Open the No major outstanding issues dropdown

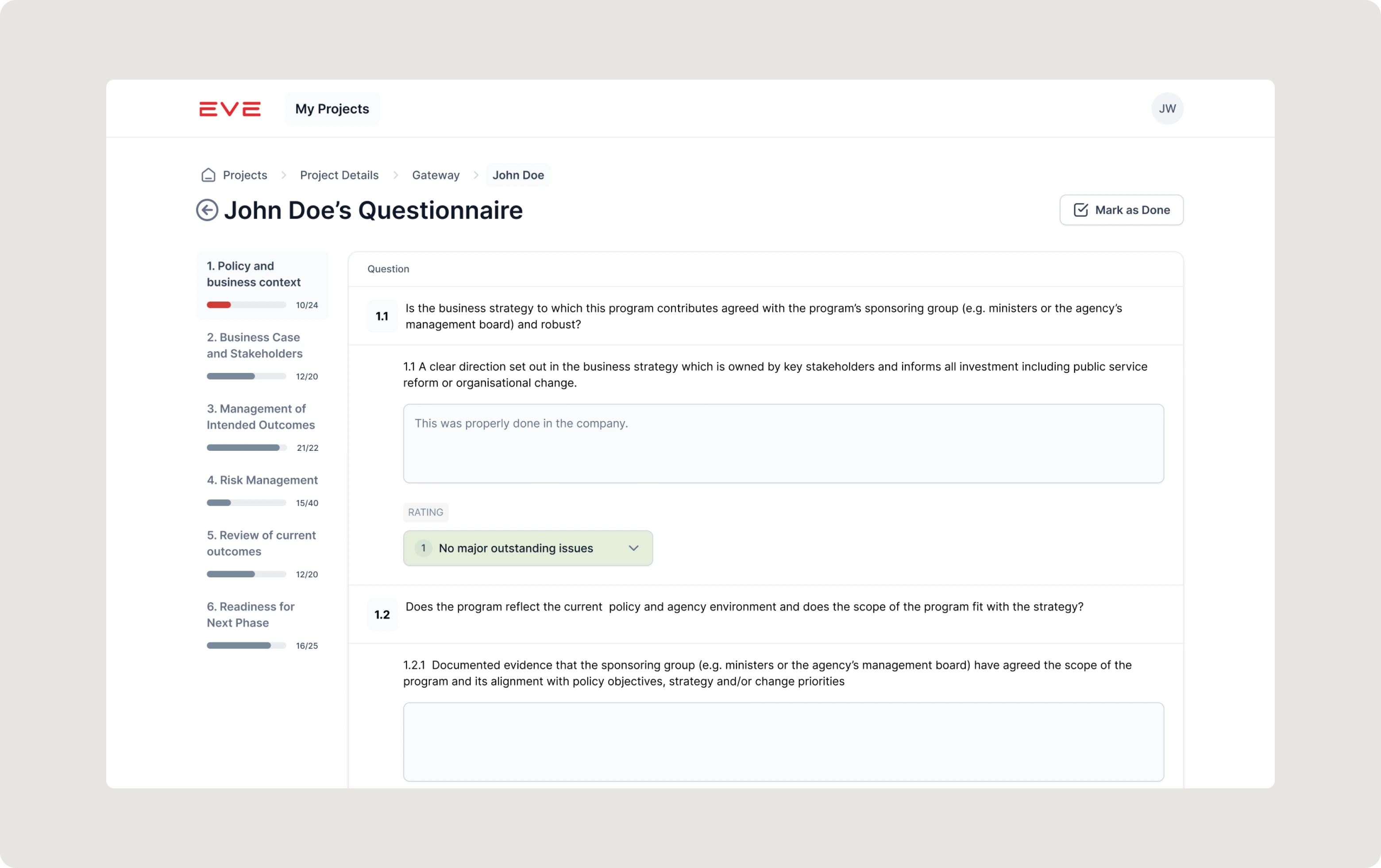coord(528,548)
